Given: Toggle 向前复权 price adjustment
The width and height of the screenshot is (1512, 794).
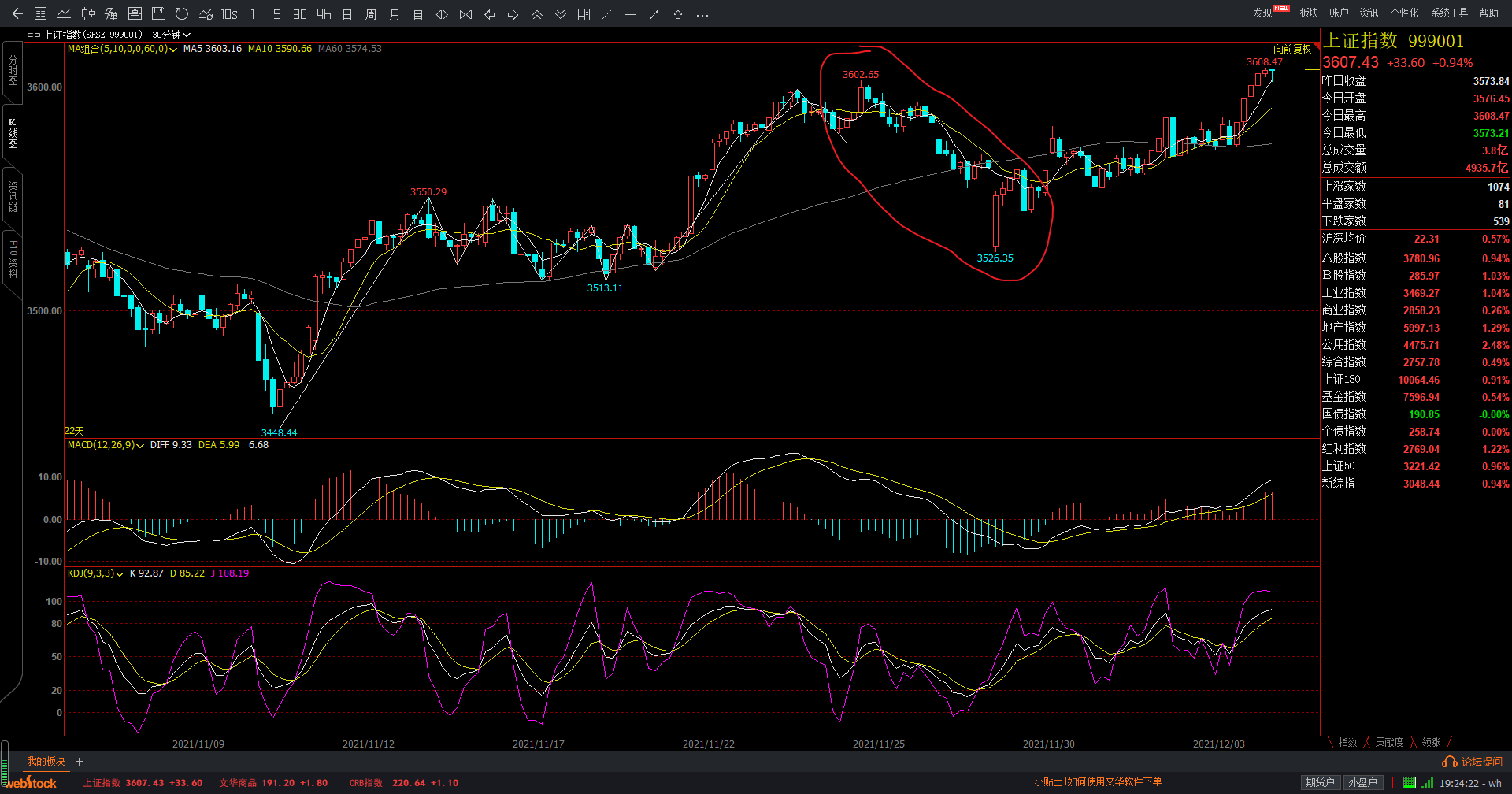Looking at the screenshot, I should [1292, 49].
